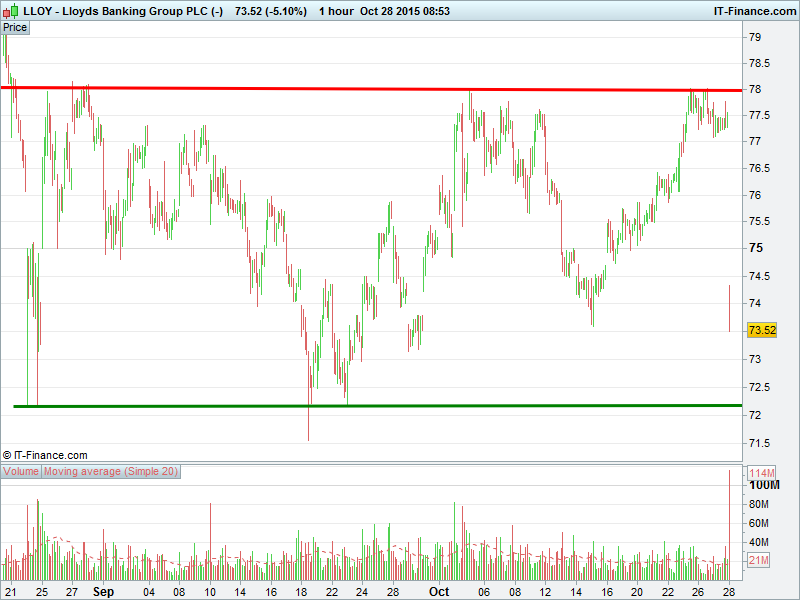The width and height of the screenshot is (800, 600).
Task: Click the © IT-Finance.com copyright text
Action: [45, 455]
